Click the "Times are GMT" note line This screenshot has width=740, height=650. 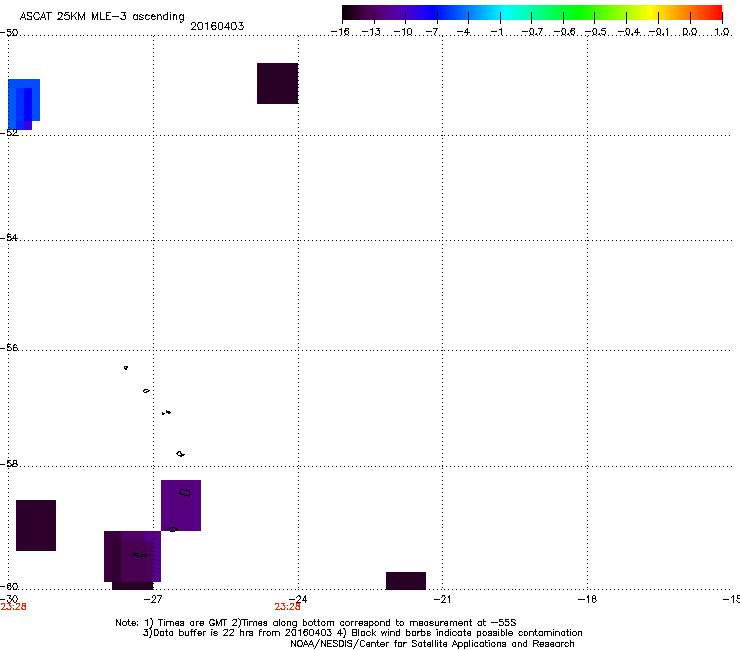tap(316, 623)
